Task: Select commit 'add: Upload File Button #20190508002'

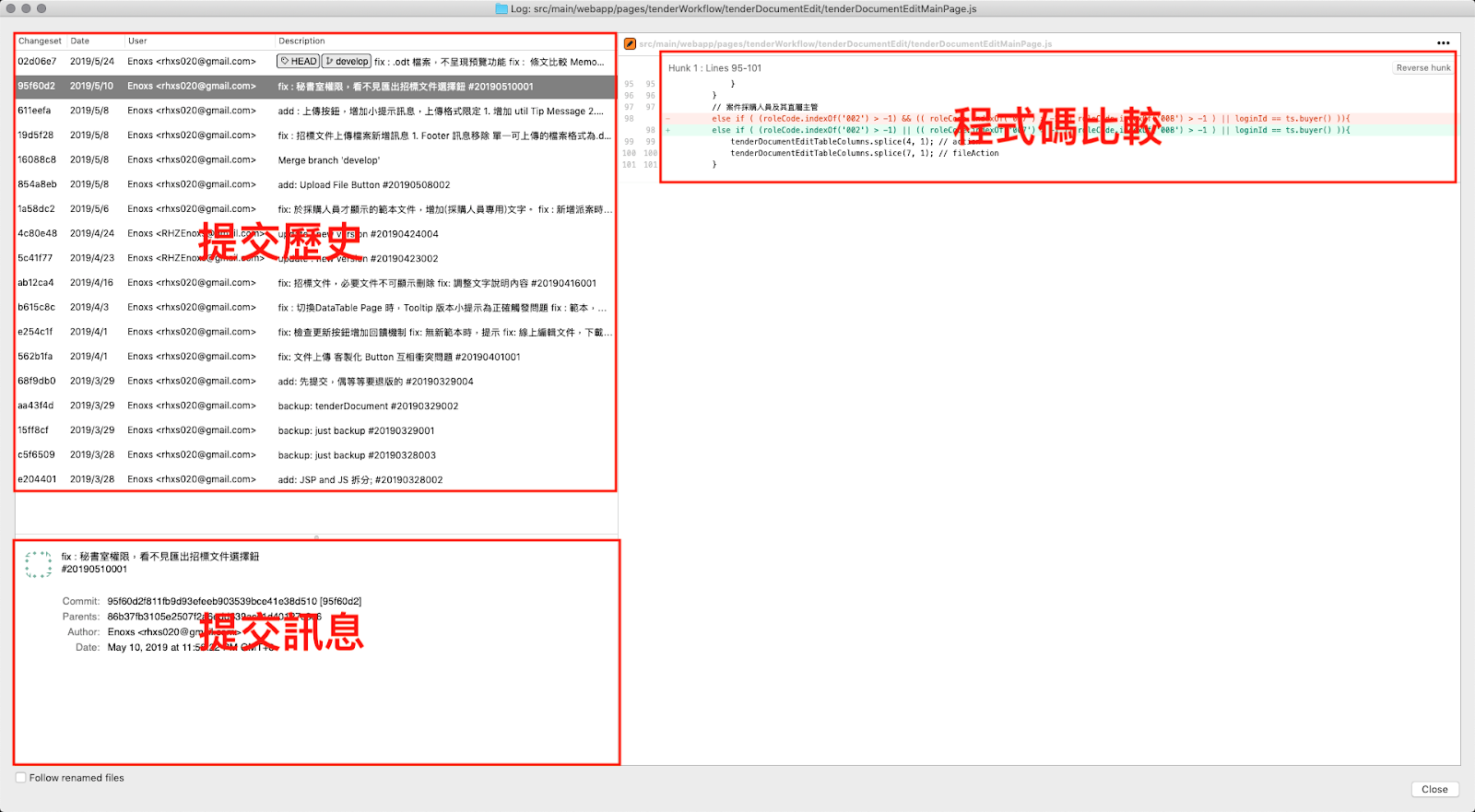Action: click(x=315, y=184)
